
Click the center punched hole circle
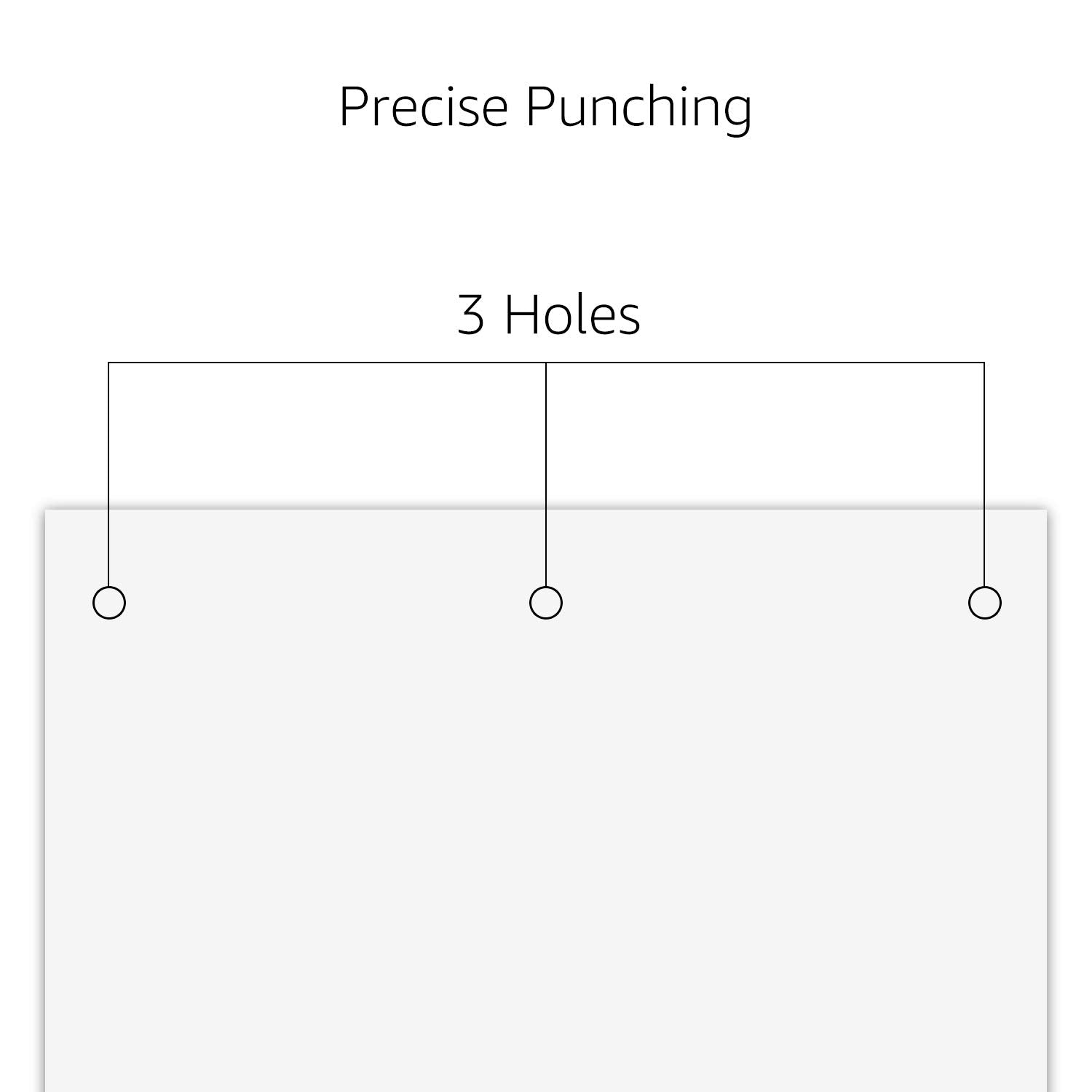[546, 603]
